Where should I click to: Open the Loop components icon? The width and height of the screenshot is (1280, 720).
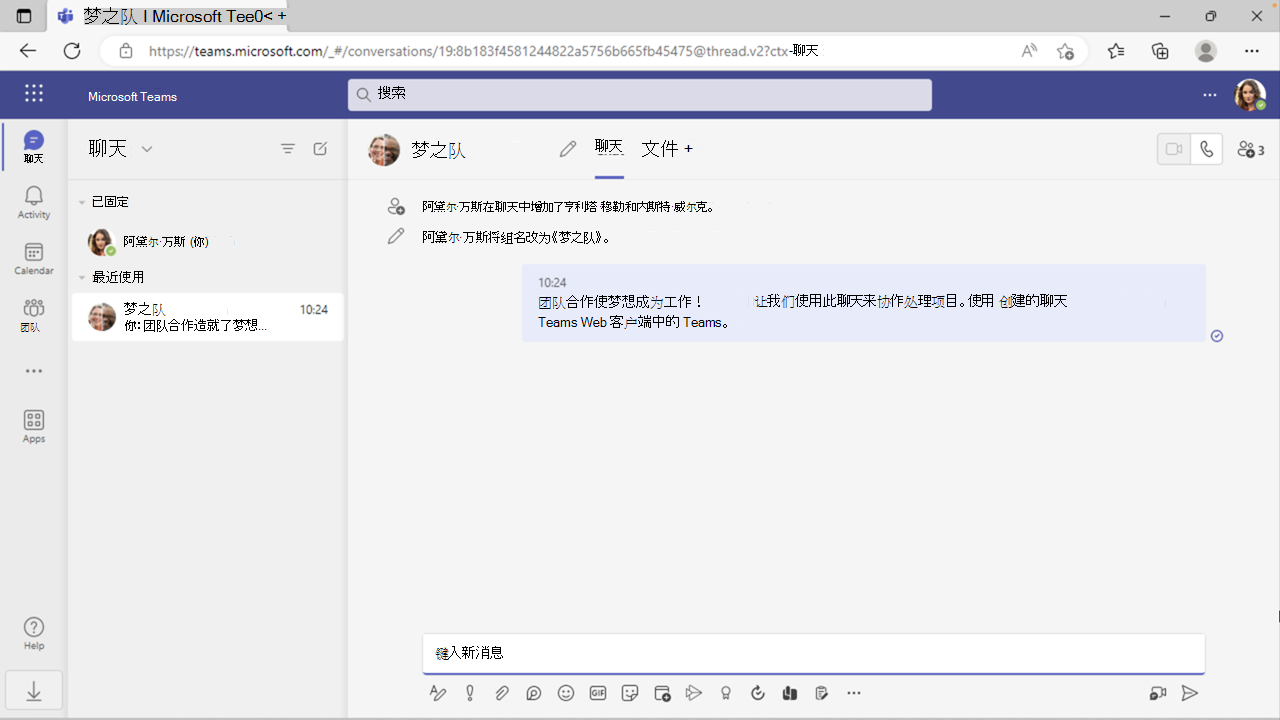[534, 693]
